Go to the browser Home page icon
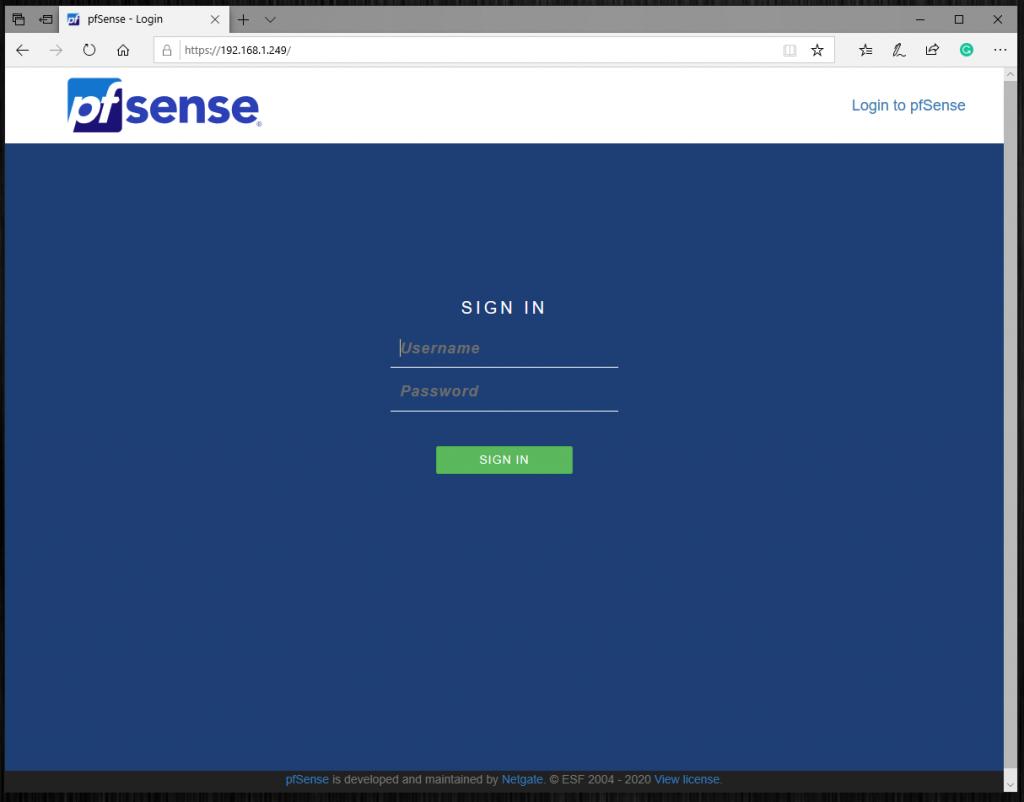The width and height of the screenshot is (1024, 802). [123, 50]
